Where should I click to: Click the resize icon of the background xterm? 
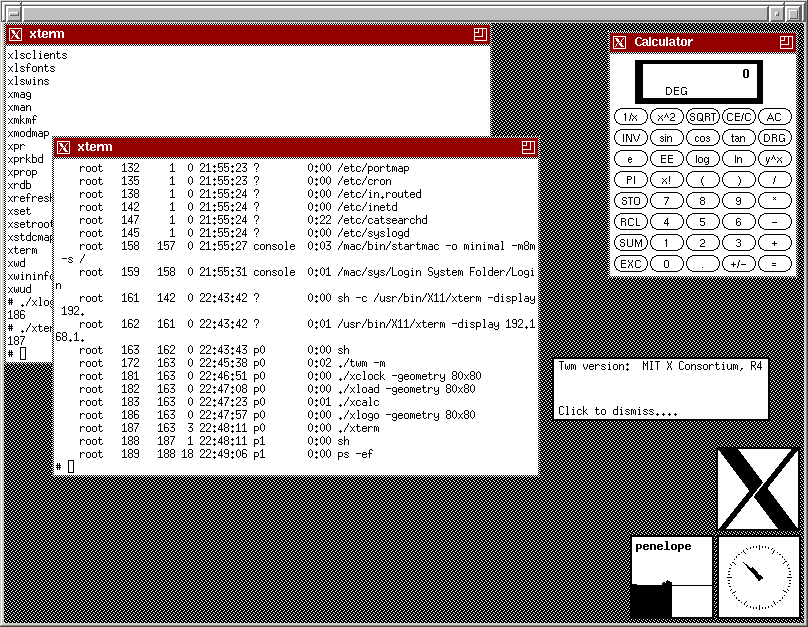pyautogui.click(x=480, y=34)
